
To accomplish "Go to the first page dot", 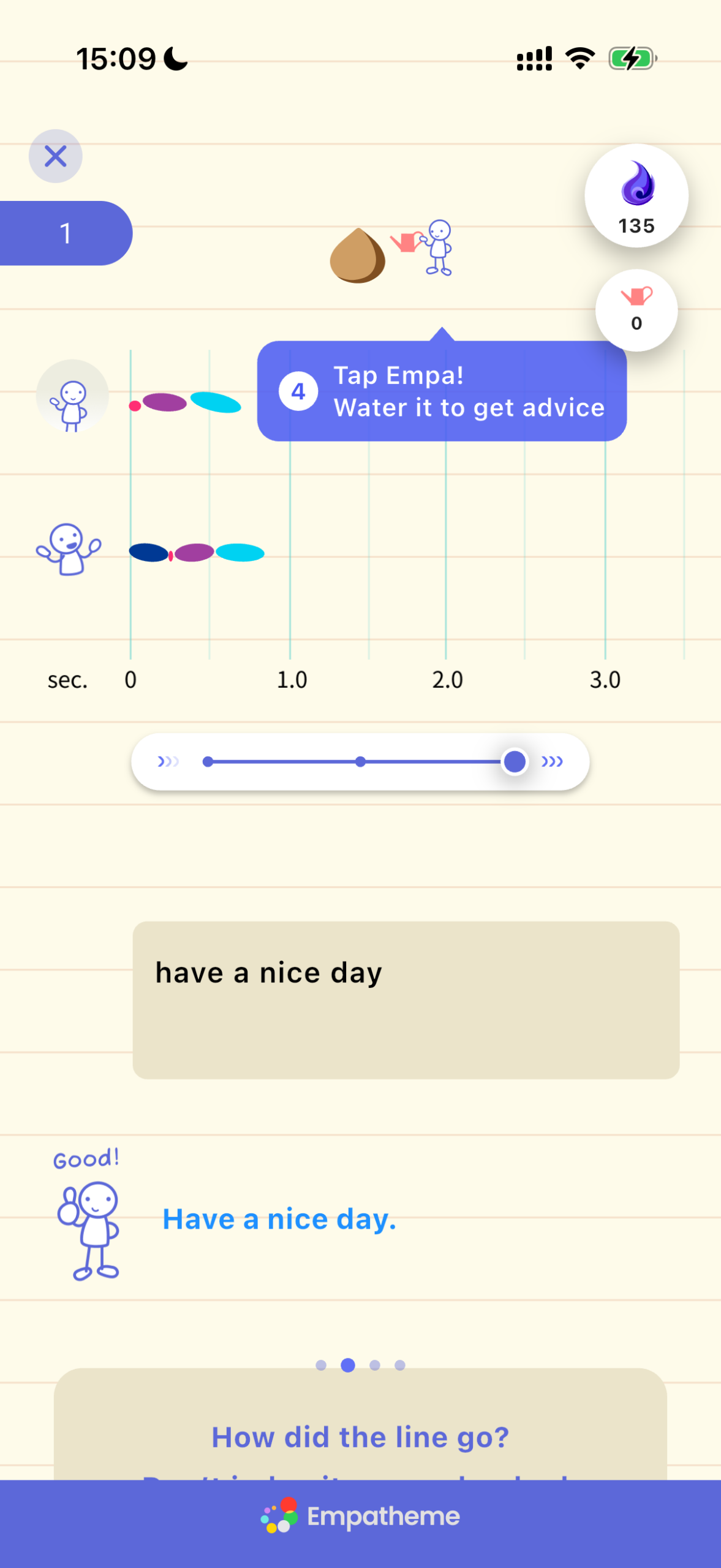I will pyautogui.click(x=321, y=1365).
